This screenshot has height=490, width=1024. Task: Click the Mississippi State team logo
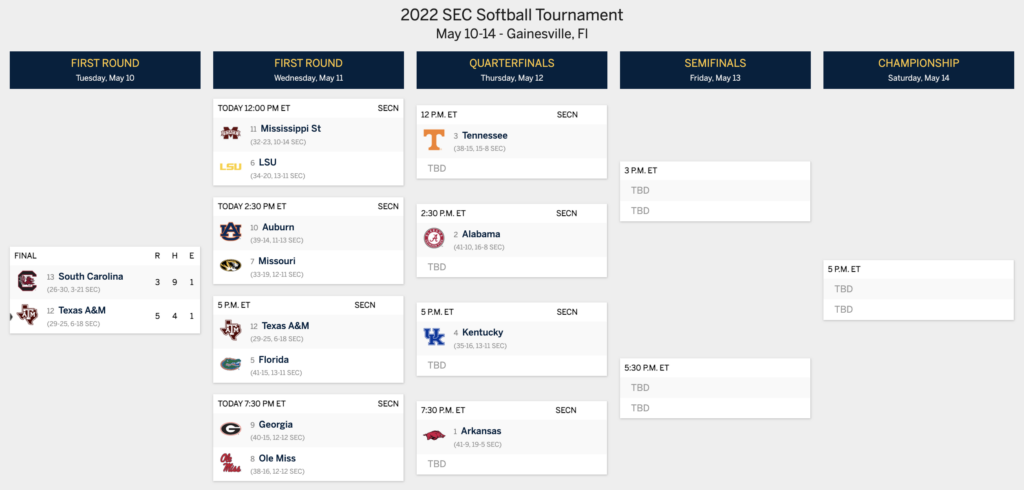[x=230, y=133]
